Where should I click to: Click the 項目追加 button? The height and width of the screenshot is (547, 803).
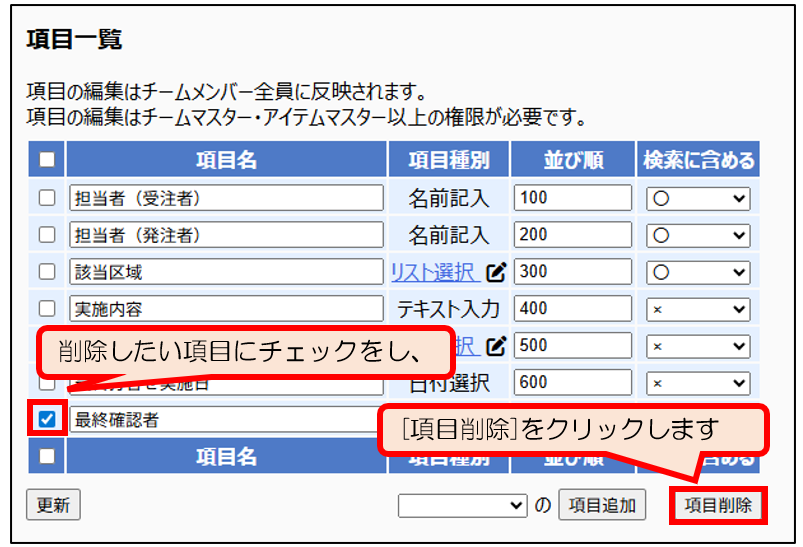click(x=602, y=505)
